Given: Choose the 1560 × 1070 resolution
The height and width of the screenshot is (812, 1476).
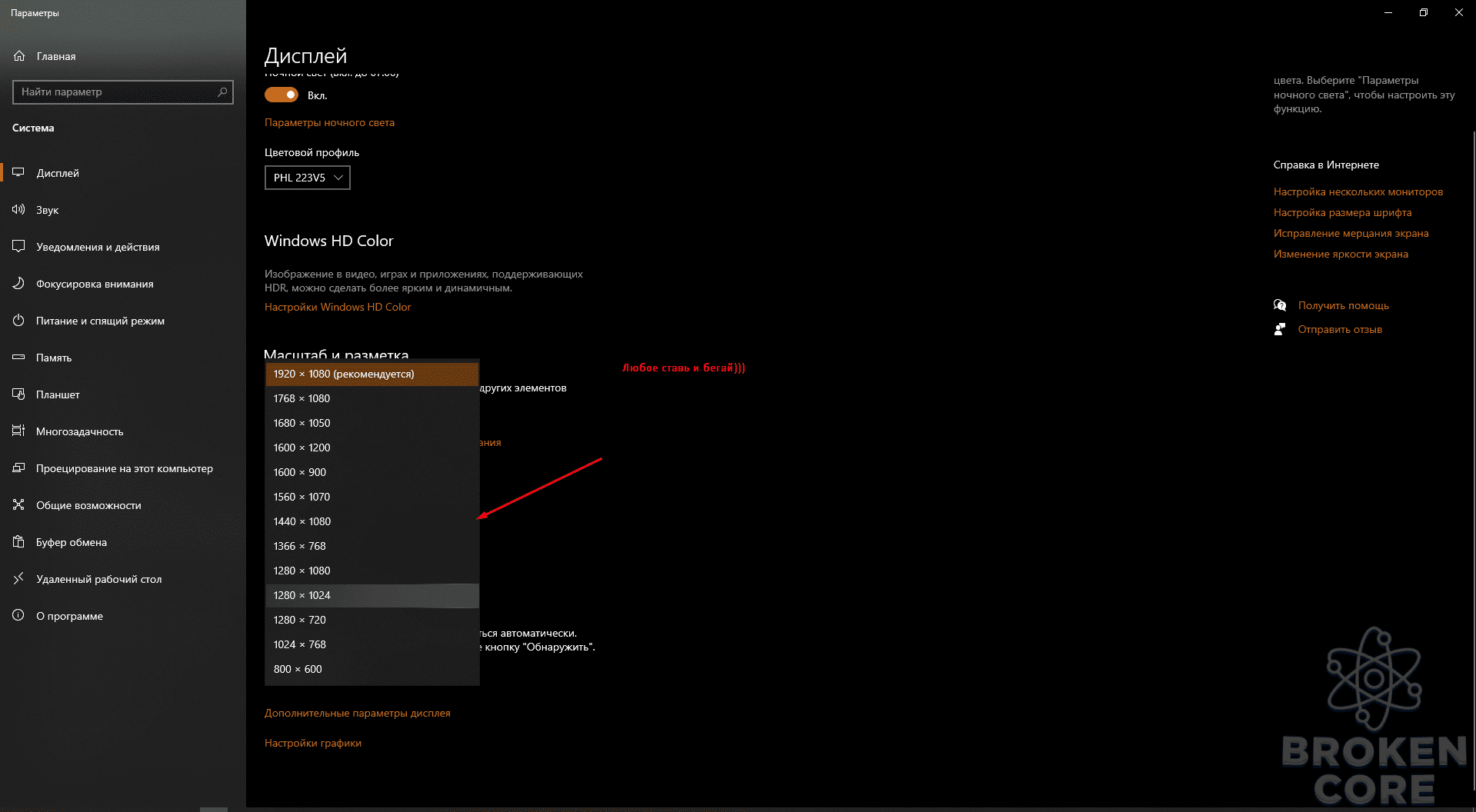Looking at the screenshot, I should point(372,497).
